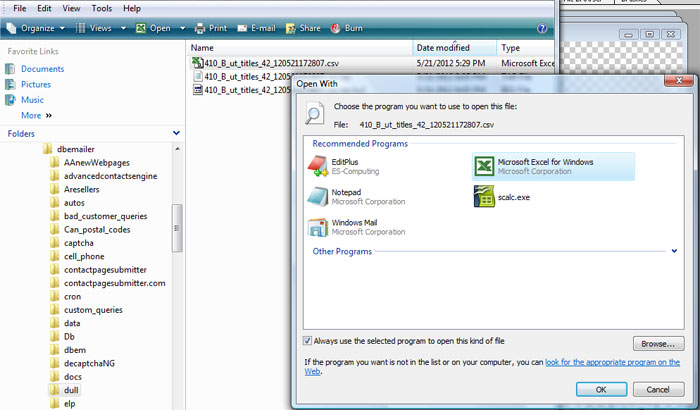The width and height of the screenshot is (700, 410).
Task: Open the File menu
Action: click(x=20, y=8)
